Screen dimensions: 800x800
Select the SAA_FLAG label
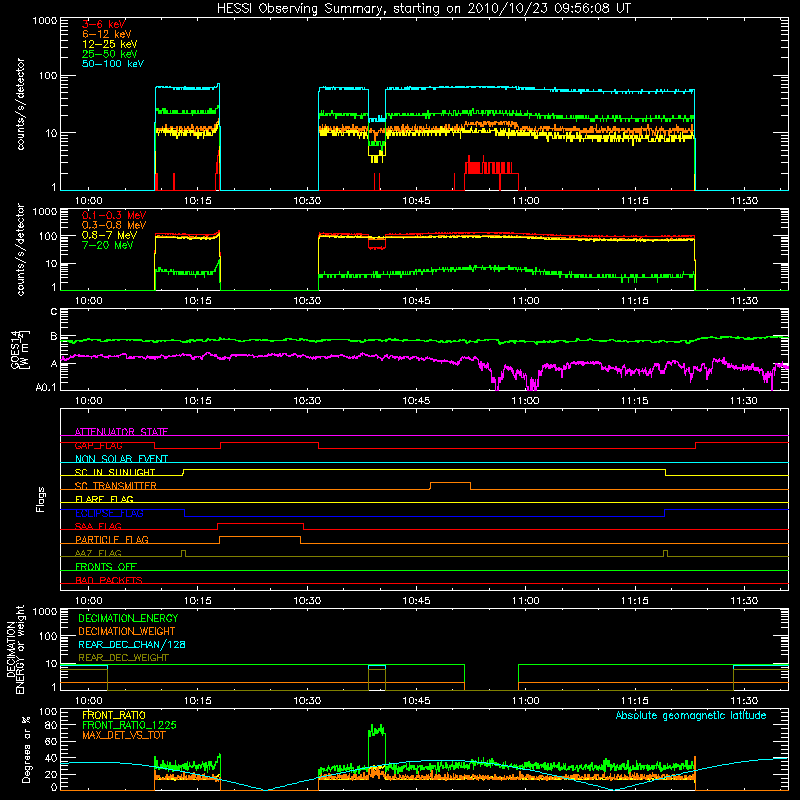coord(98,526)
